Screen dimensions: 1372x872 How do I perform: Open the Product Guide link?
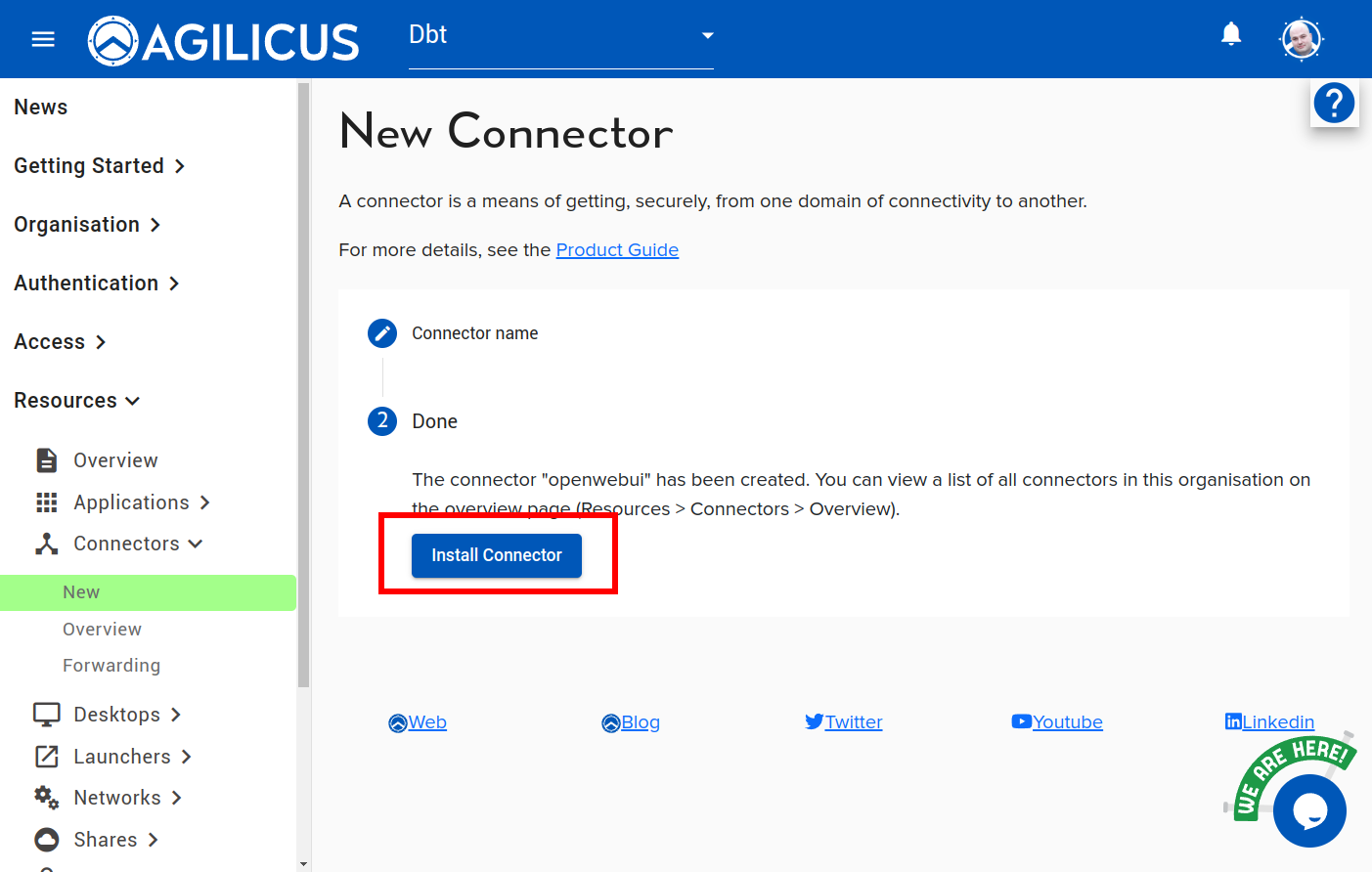(617, 250)
